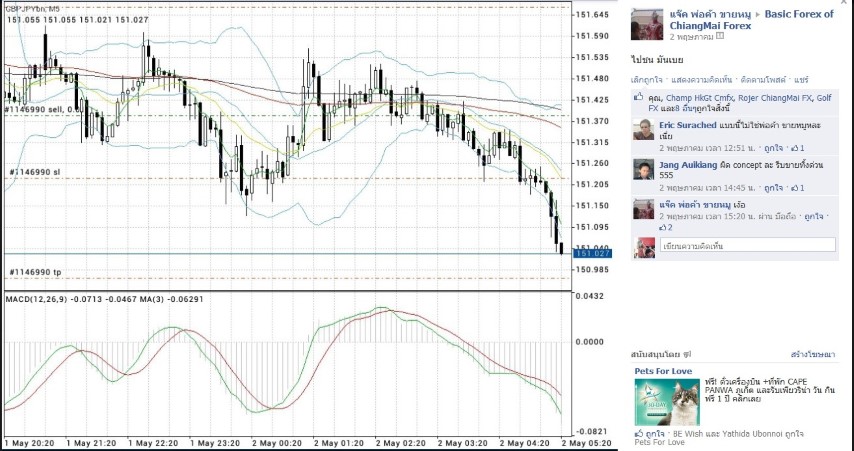Open Basic Forex of ChiangMai Forex group
Image resolution: width=854 pixels, height=451 pixels.
click(x=752, y=20)
